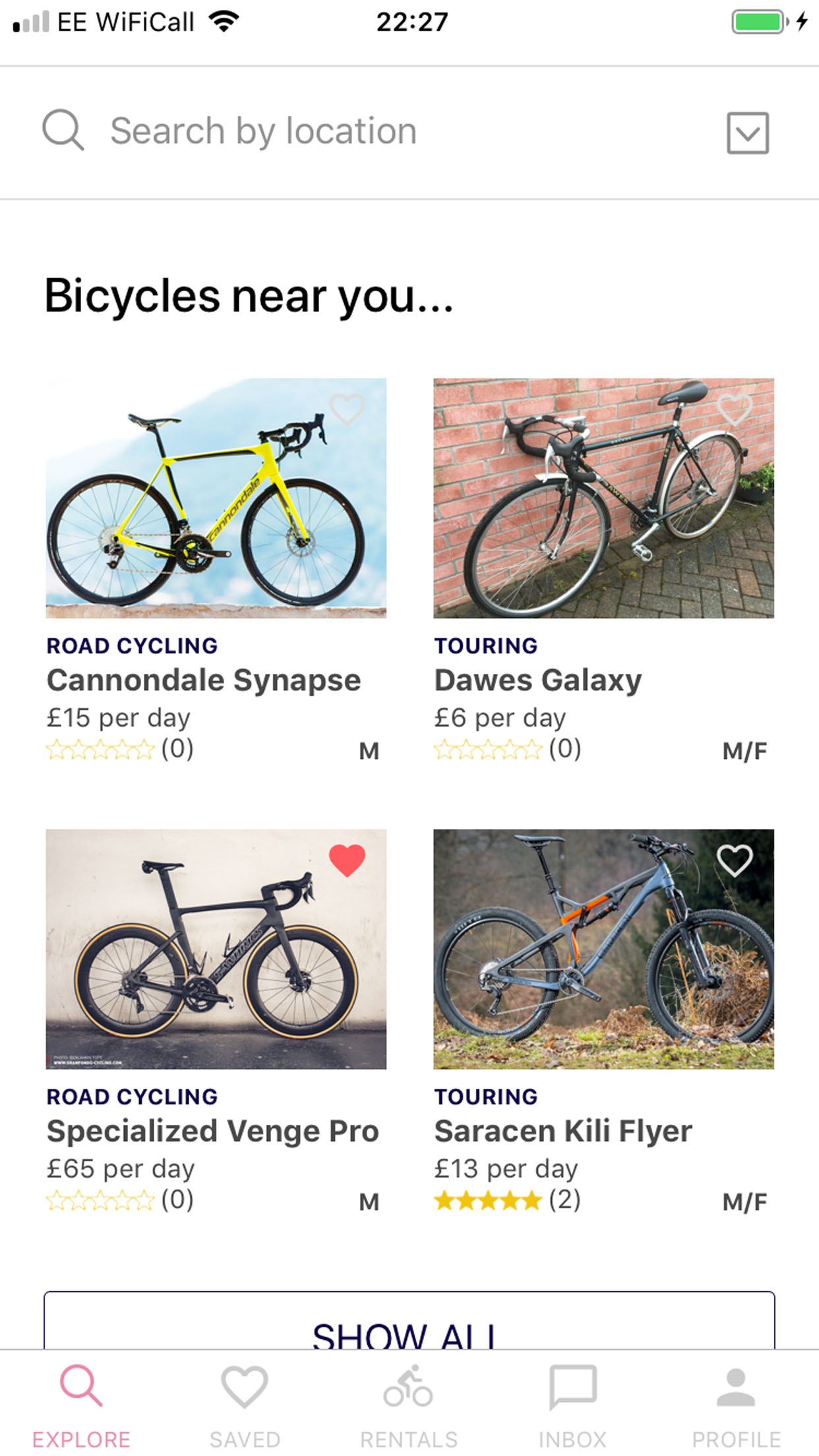This screenshot has width=819, height=1456.
Task: Open the Saved heart tab icon
Action: [245, 1386]
